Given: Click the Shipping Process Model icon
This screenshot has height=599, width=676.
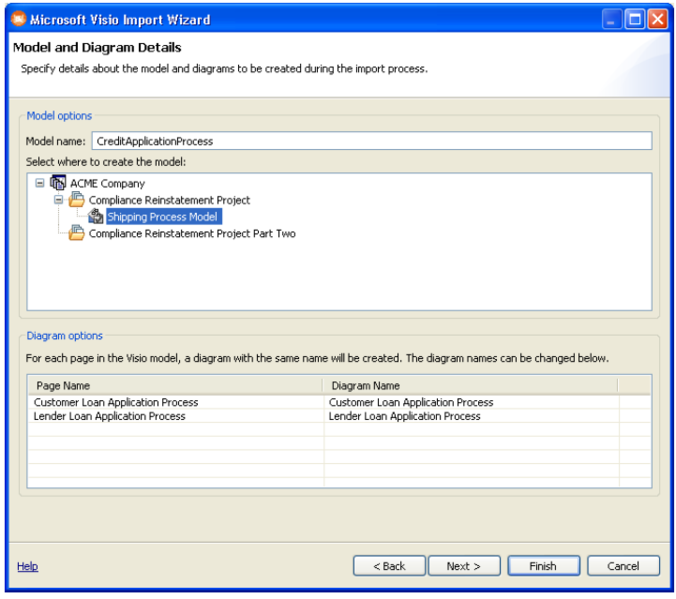Looking at the screenshot, I should [x=95, y=216].
